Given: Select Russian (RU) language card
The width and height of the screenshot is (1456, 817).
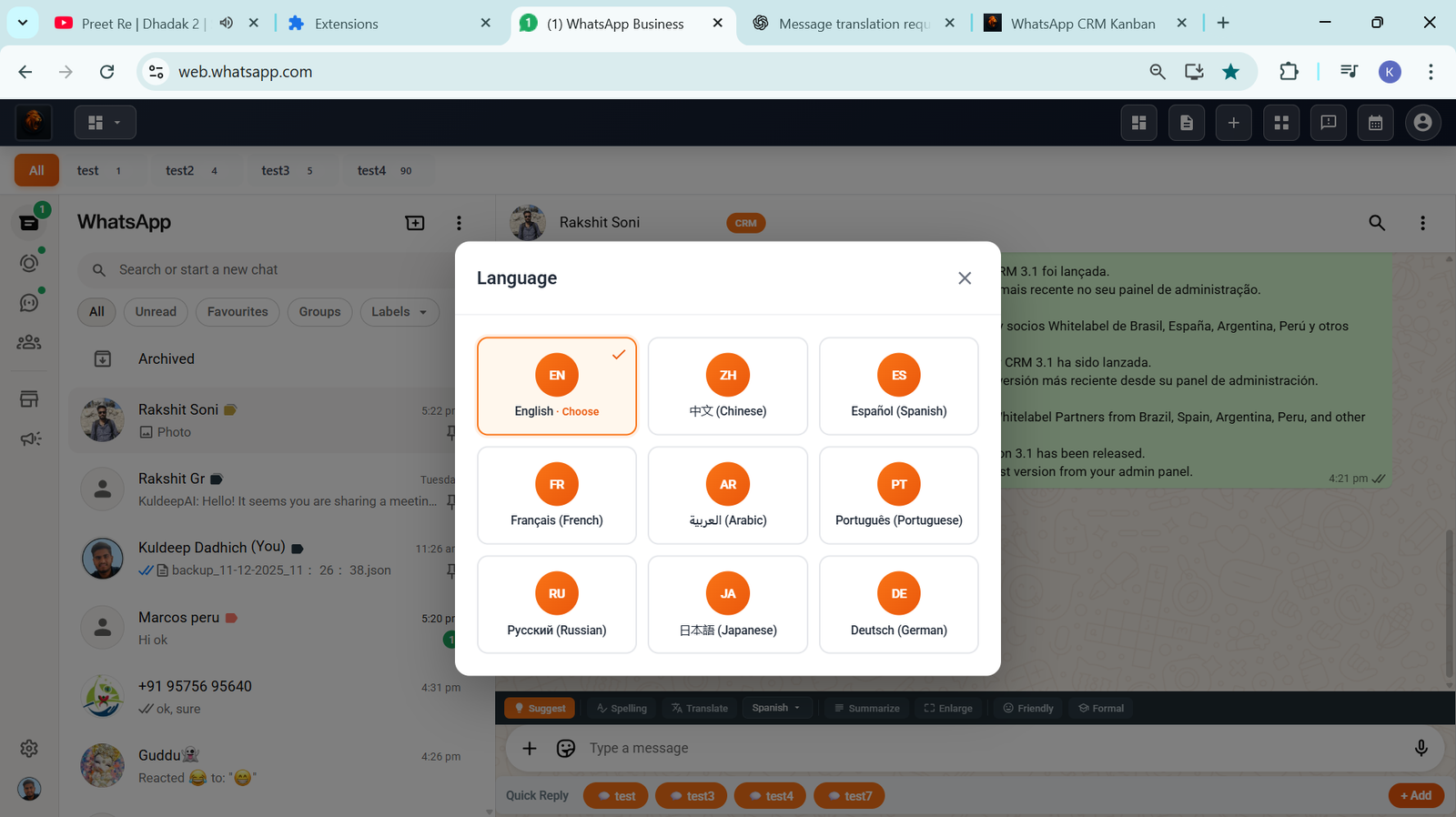Looking at the screenshot, I should [557, 604].
